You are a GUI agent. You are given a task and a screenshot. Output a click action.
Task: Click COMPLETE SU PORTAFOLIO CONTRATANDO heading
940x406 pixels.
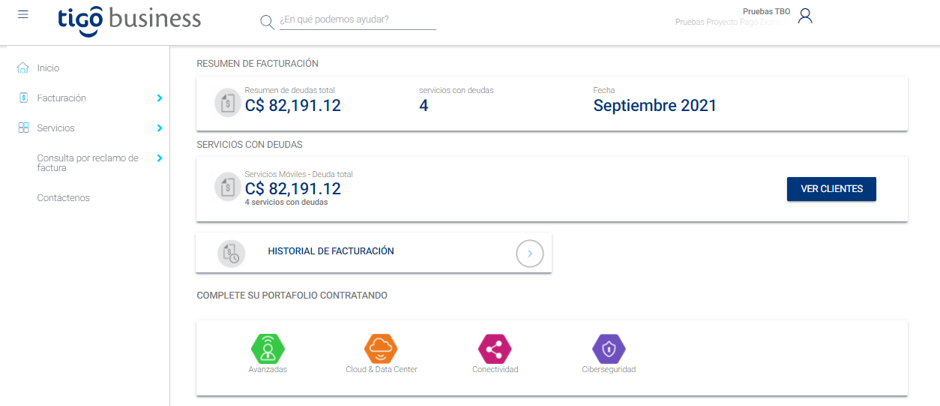point(291,296)
